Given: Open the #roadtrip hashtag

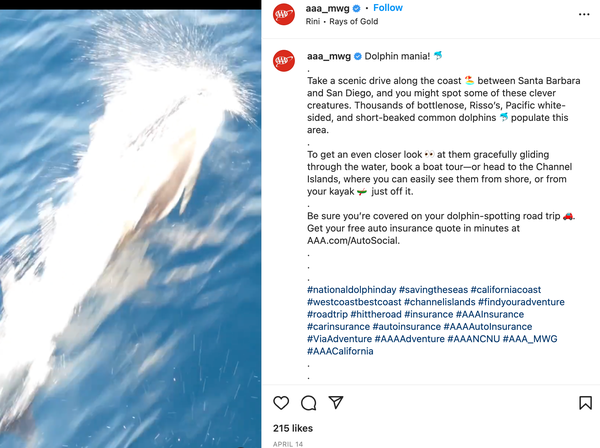Looking at the screenshot, I should pyautogui.click(x=327, y=314).
